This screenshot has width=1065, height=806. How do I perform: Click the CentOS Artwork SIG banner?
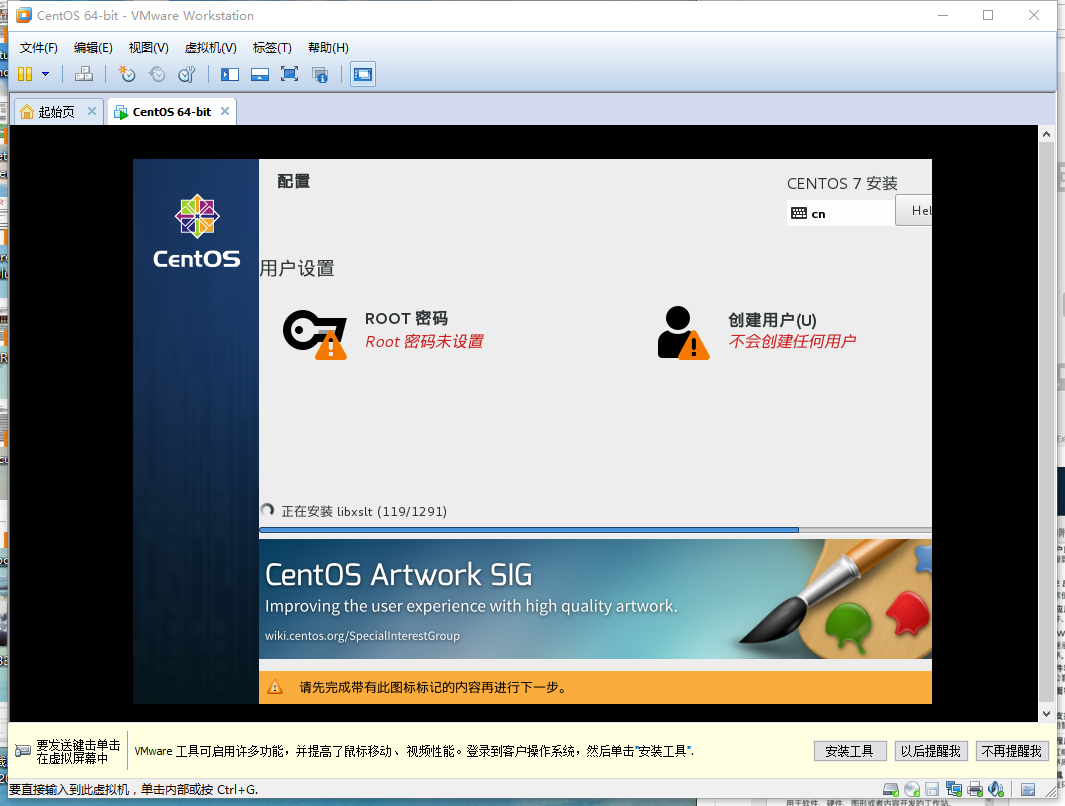click(x=595, y=599)
